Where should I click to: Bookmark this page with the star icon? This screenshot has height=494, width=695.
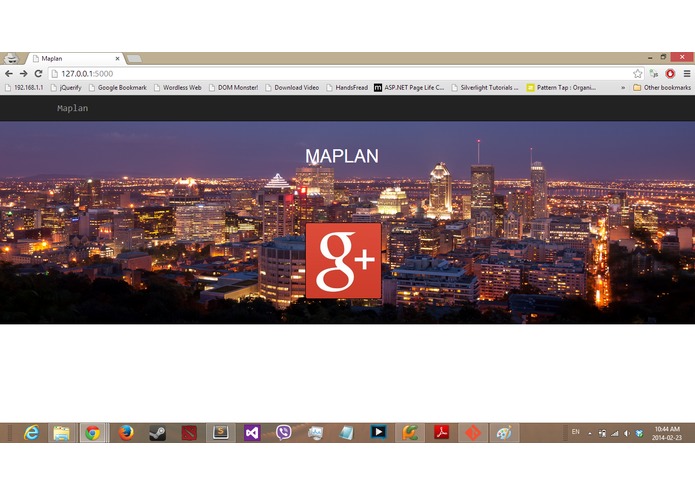click(x=637, y=74)
